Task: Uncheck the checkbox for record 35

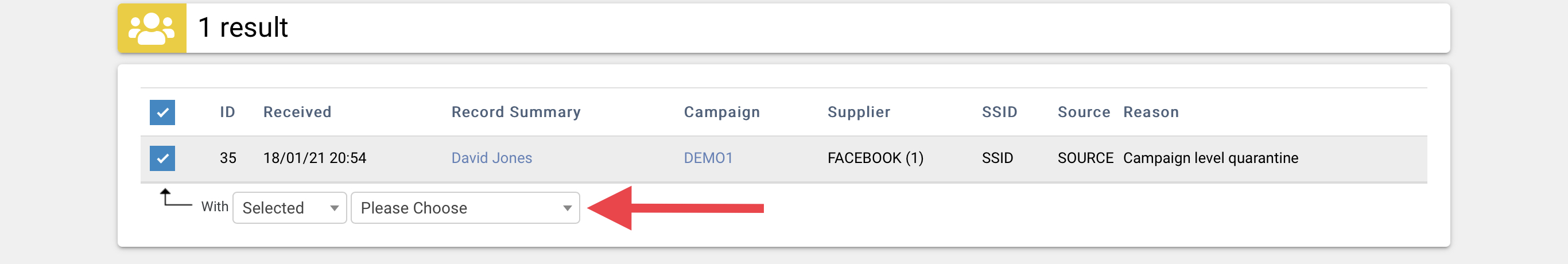Action: coord(162,159)
